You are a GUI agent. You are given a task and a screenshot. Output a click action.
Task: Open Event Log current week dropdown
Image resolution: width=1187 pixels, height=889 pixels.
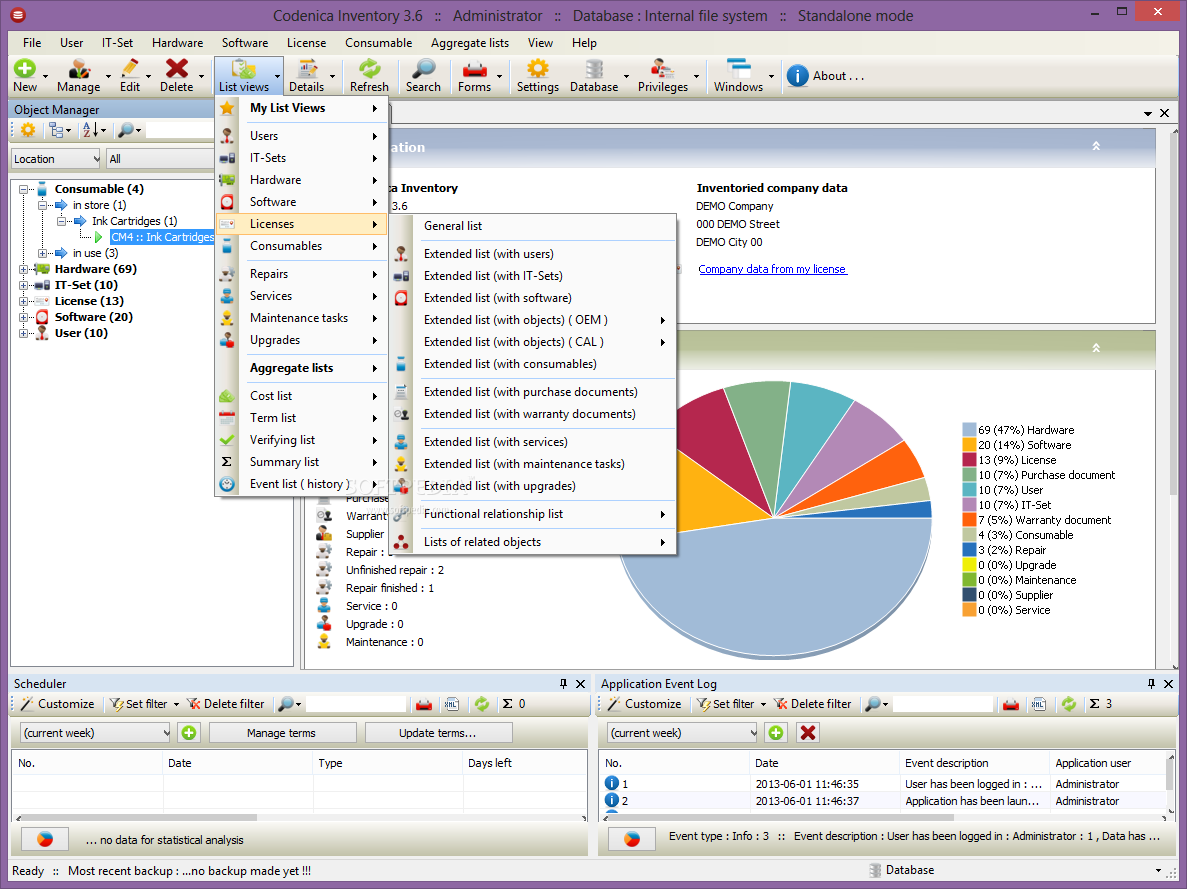(683, 732)
